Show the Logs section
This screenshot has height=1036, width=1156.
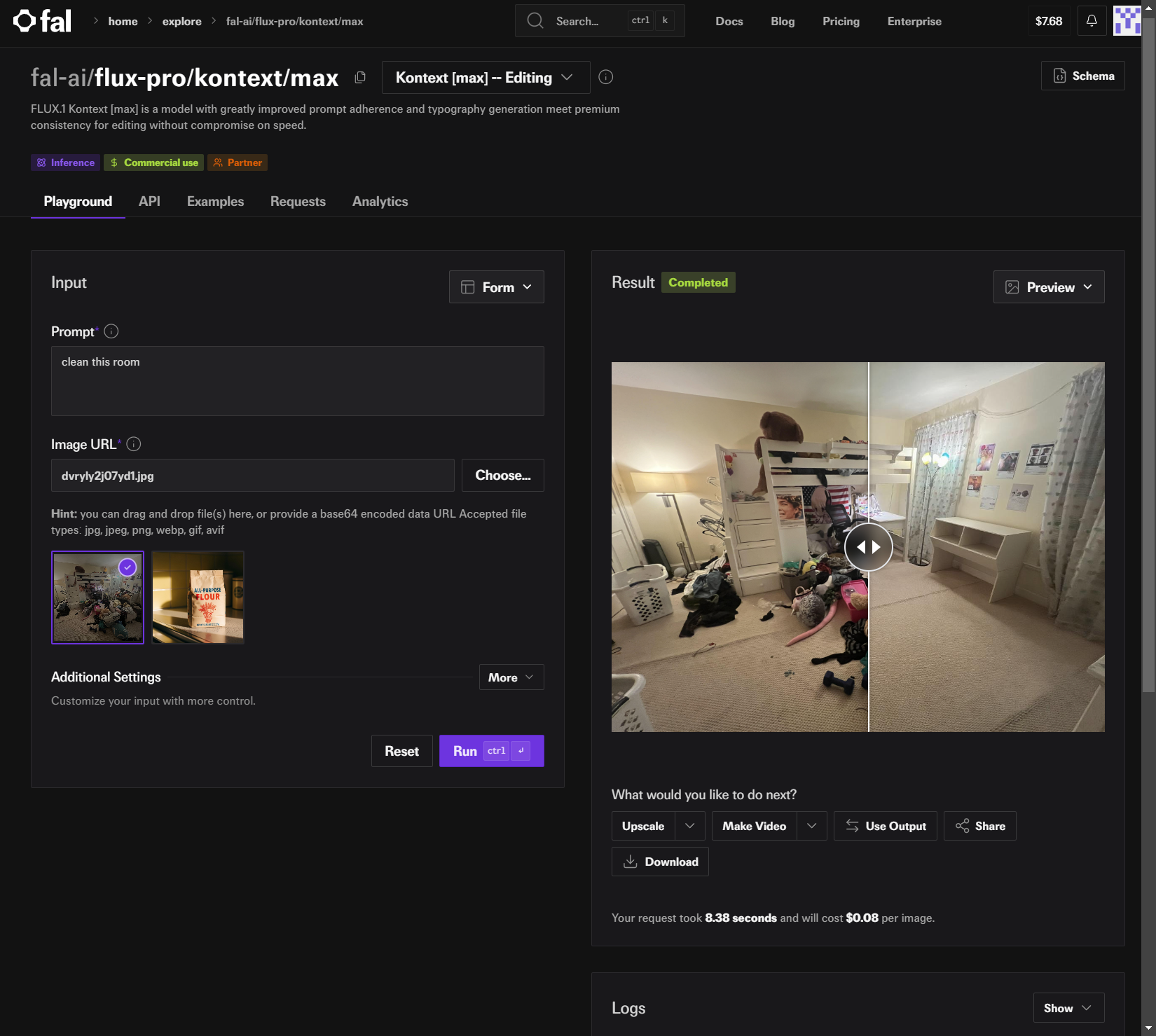[x=1068, y=1008]
